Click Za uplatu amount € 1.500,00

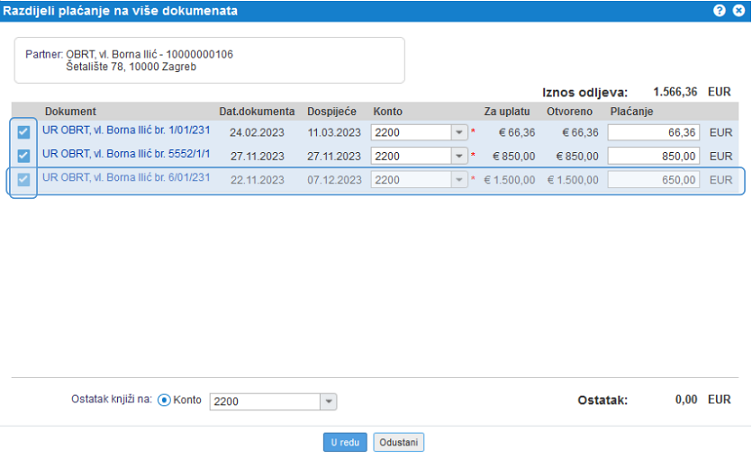click(x=509, y=180)
